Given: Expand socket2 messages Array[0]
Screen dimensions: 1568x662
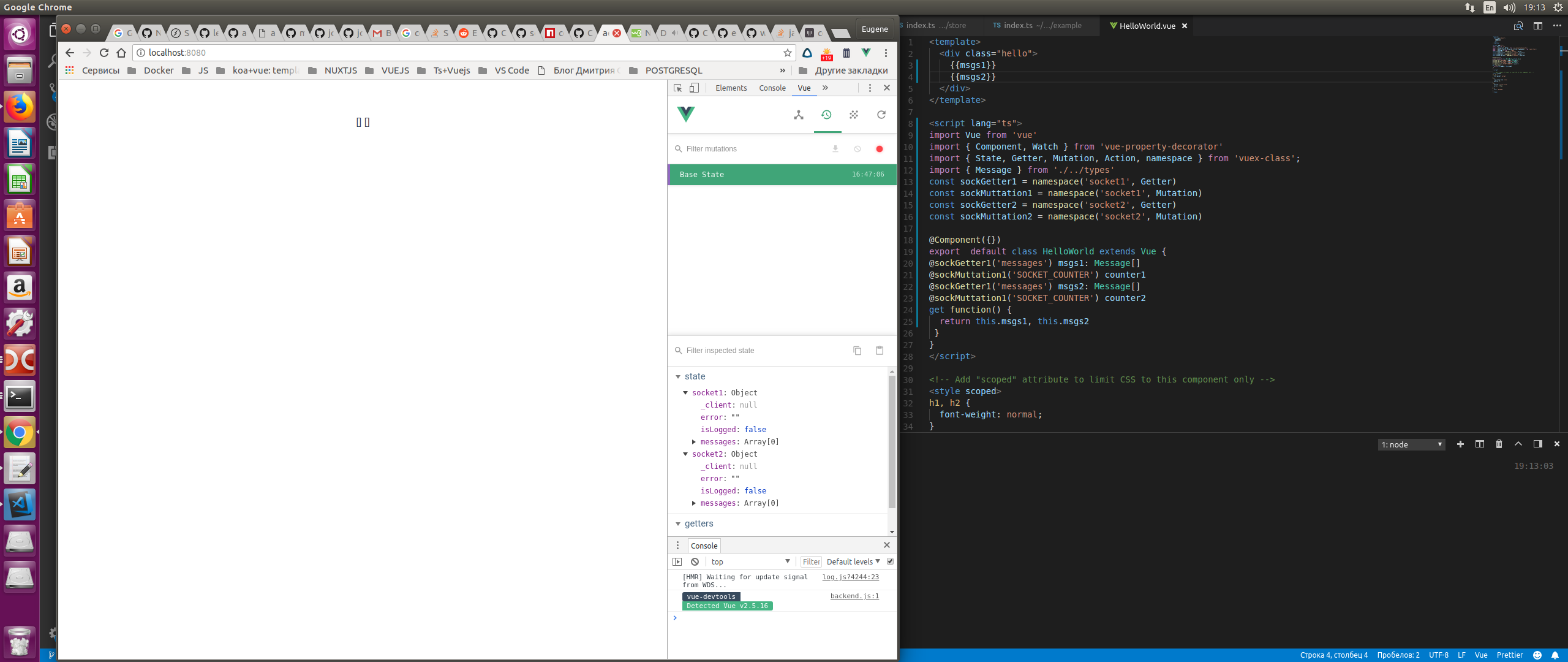Looking at the screenshot, I should click(694, 503).
